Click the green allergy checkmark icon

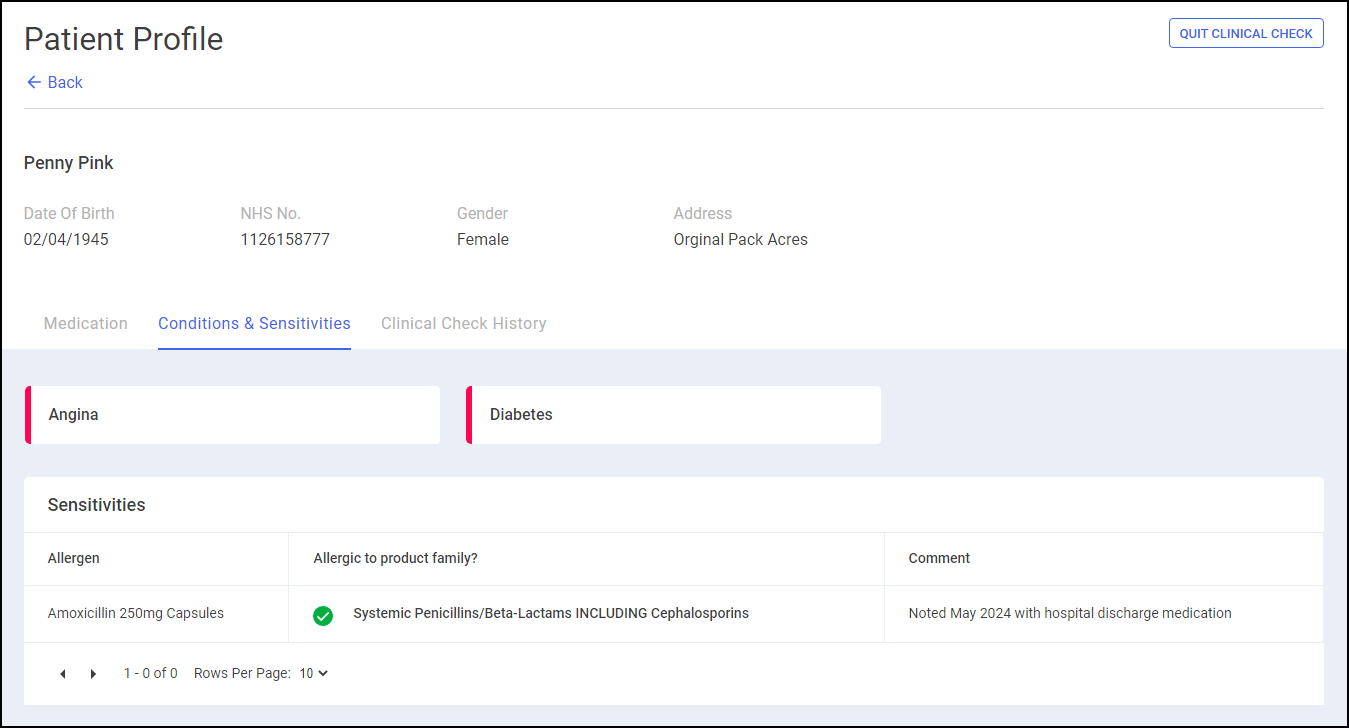pos(323,615)
